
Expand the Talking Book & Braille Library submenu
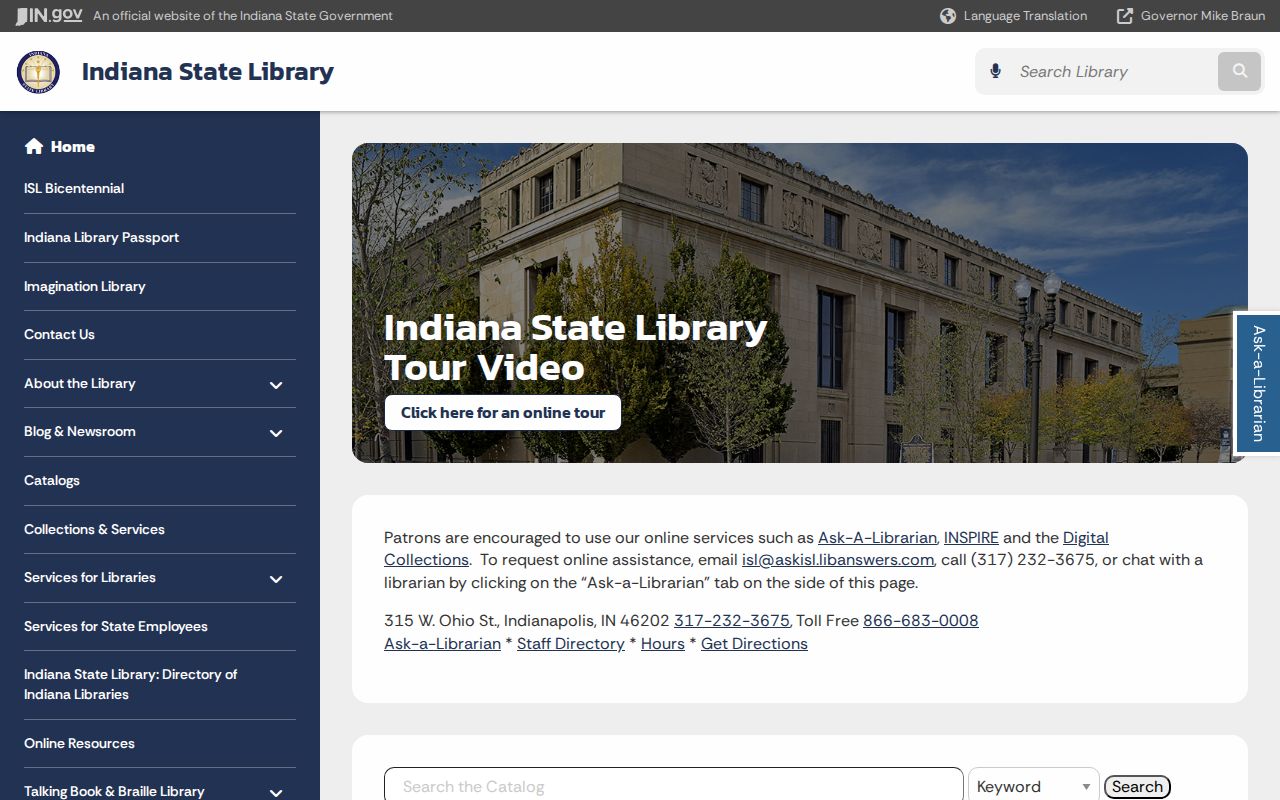[276, 792]
